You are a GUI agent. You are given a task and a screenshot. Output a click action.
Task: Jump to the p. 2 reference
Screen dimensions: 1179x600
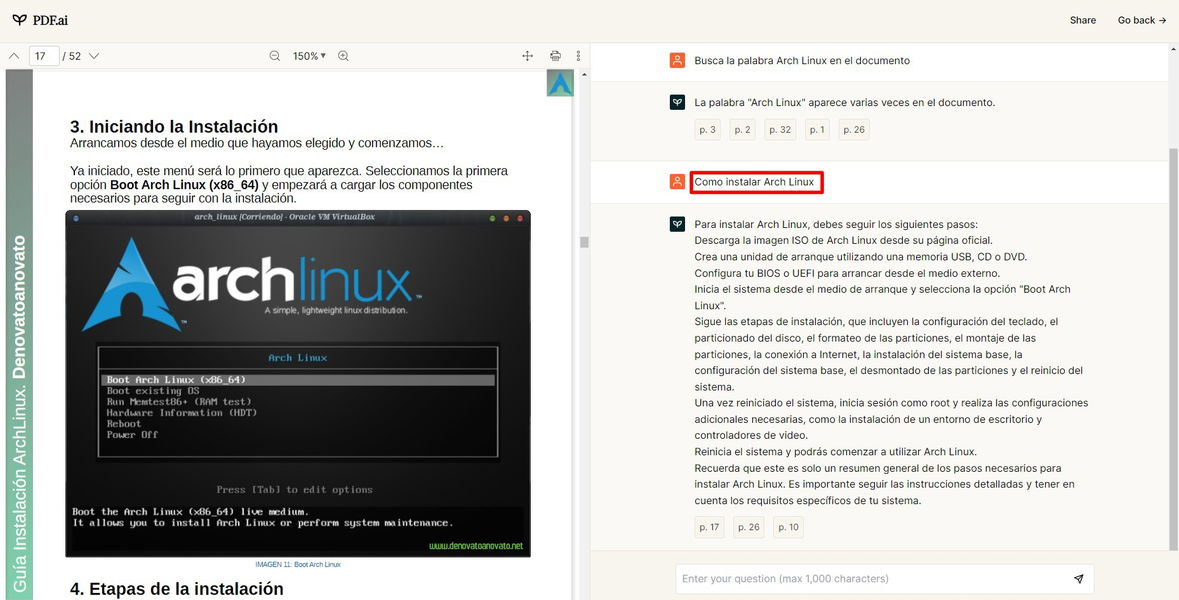tap(743, 129)
